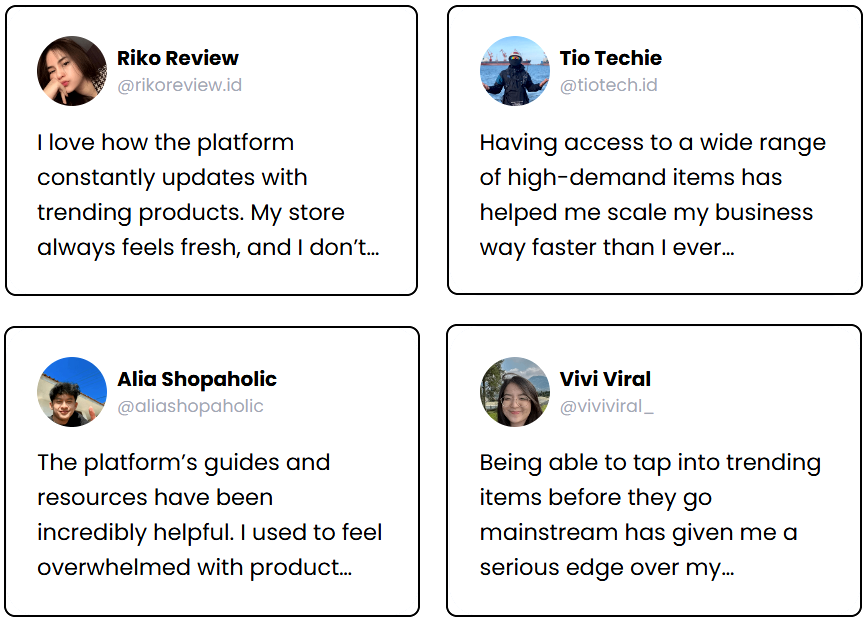Open the Alia Shopaholic name heading
The width and height of the screenshot is (867, 622).
[x=197, y=379]
